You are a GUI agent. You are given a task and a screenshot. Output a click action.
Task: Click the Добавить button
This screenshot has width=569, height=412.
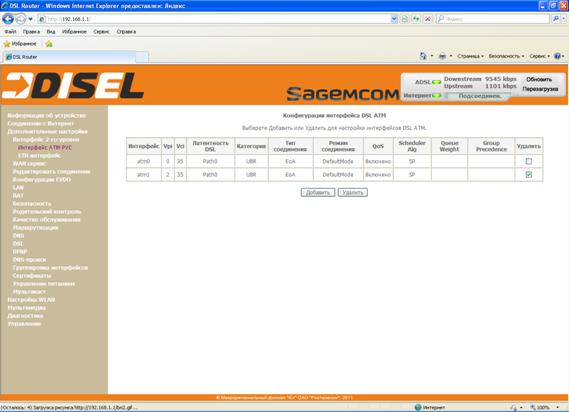point(318,192)
